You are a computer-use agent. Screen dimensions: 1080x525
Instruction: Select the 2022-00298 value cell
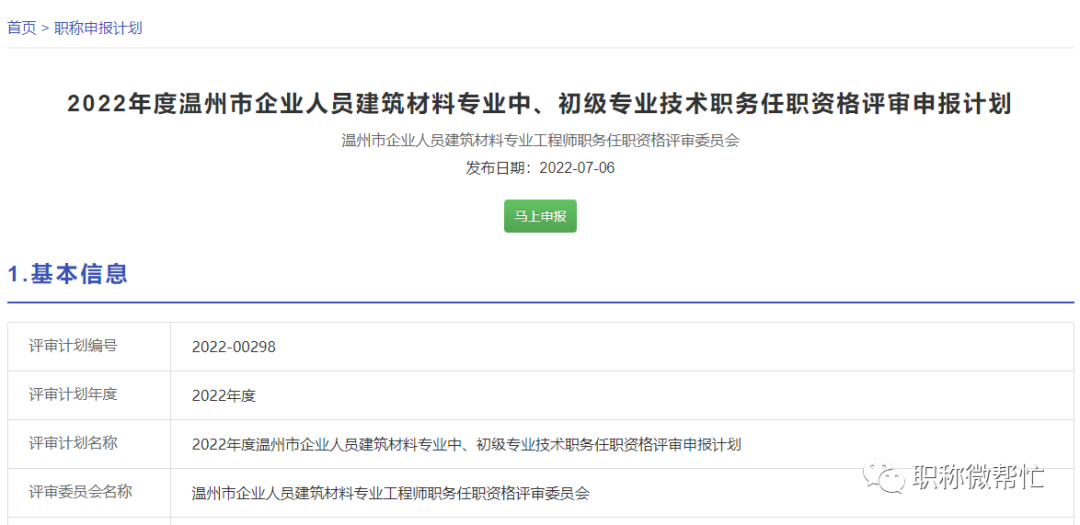click(x=622, y=347)
